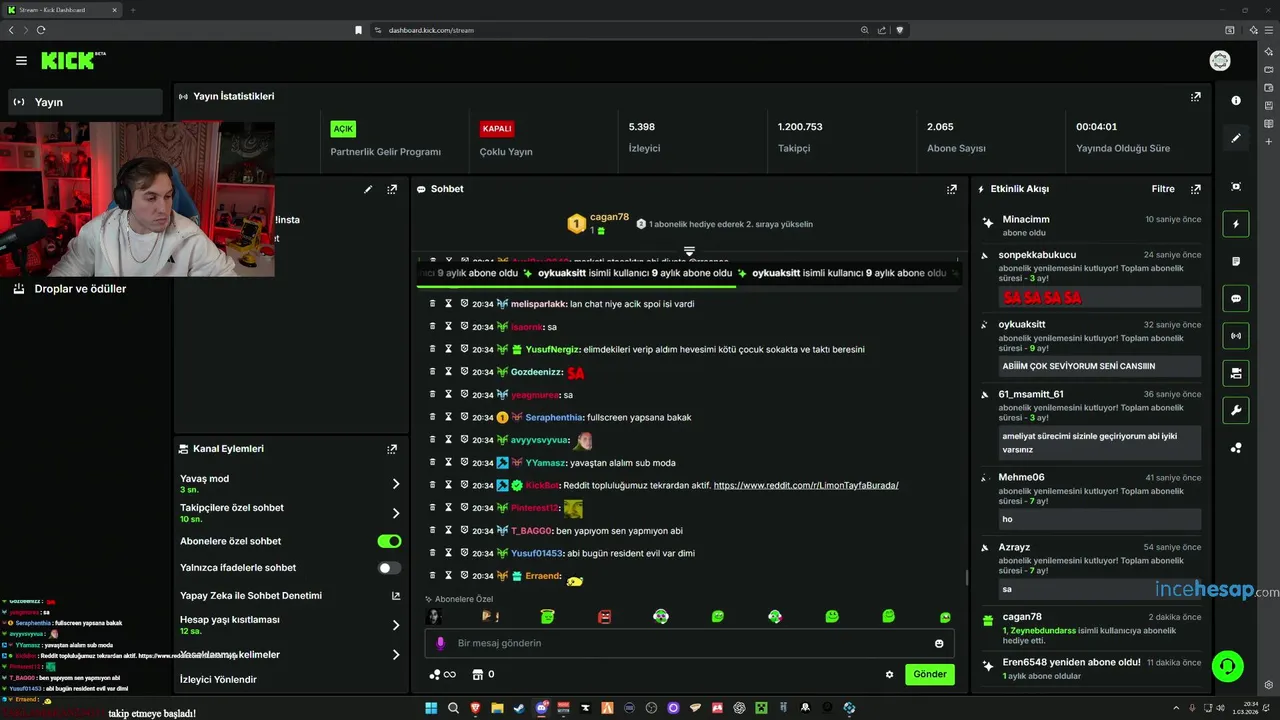This screenshot has height=720, width=1280.
Task: Click the purple microphone icon in message box
Action: [x=440, y=643]
